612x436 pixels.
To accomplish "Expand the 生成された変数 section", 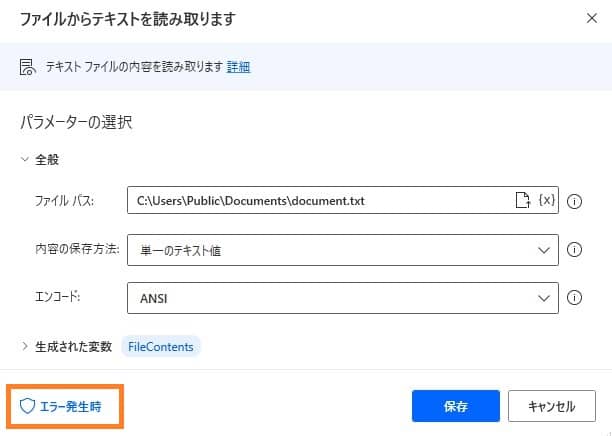I will (25, 347).
